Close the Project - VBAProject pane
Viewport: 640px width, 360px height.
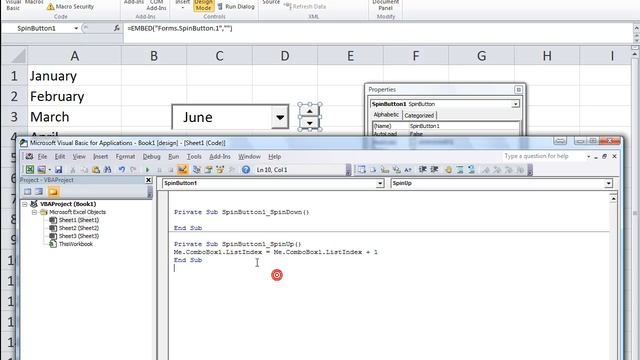[149, 180]
